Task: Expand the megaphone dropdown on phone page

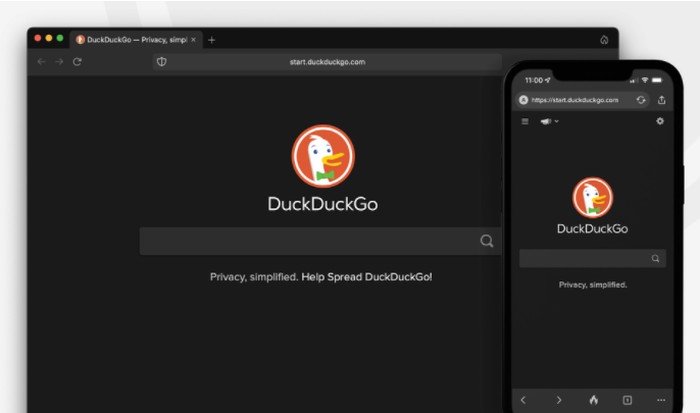Action: tap(550, 121)
